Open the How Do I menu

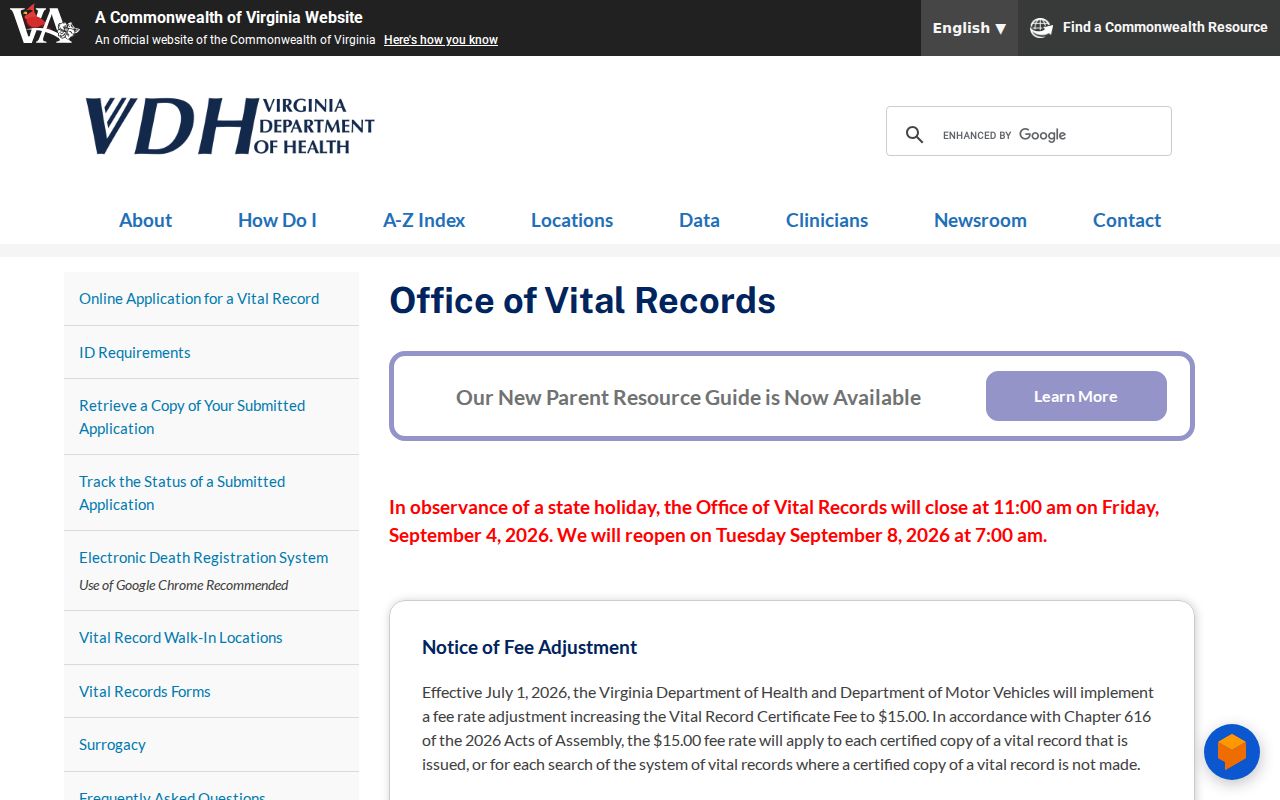tap(277, 220)
